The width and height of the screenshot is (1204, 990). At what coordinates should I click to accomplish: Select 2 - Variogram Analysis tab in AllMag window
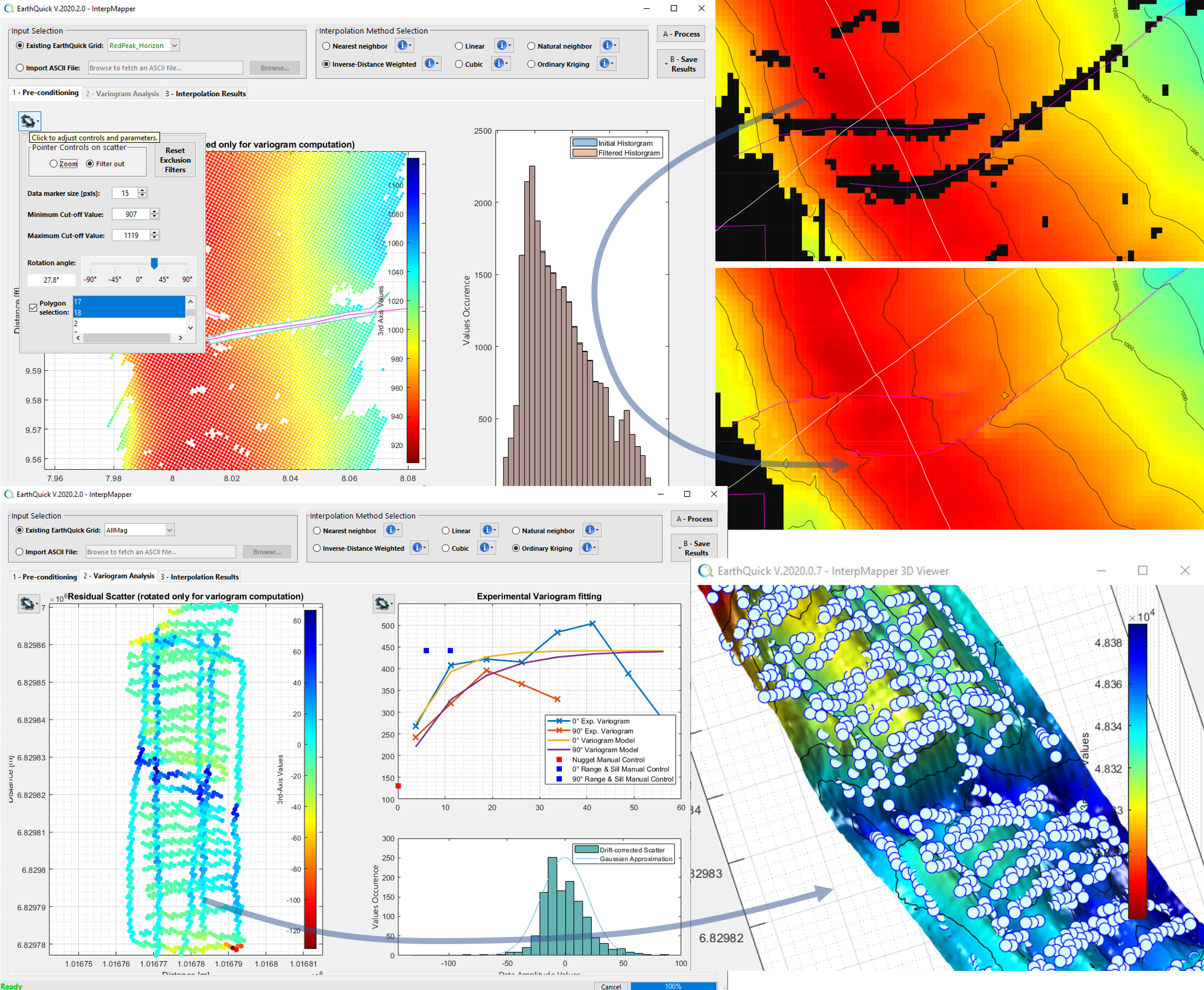pyautogui.click(x=119, y=576)
